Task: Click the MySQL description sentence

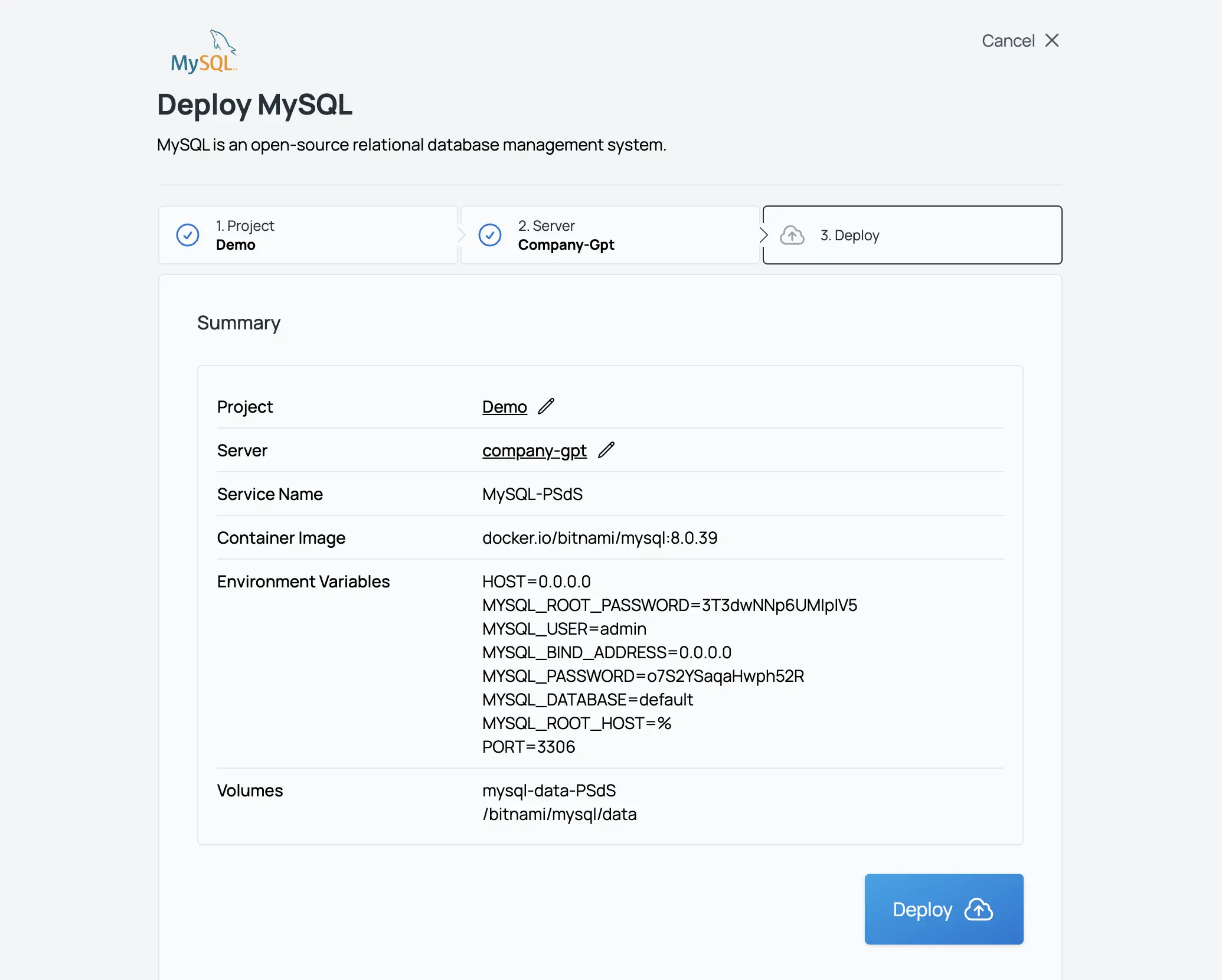Action: tap(411, 145)
